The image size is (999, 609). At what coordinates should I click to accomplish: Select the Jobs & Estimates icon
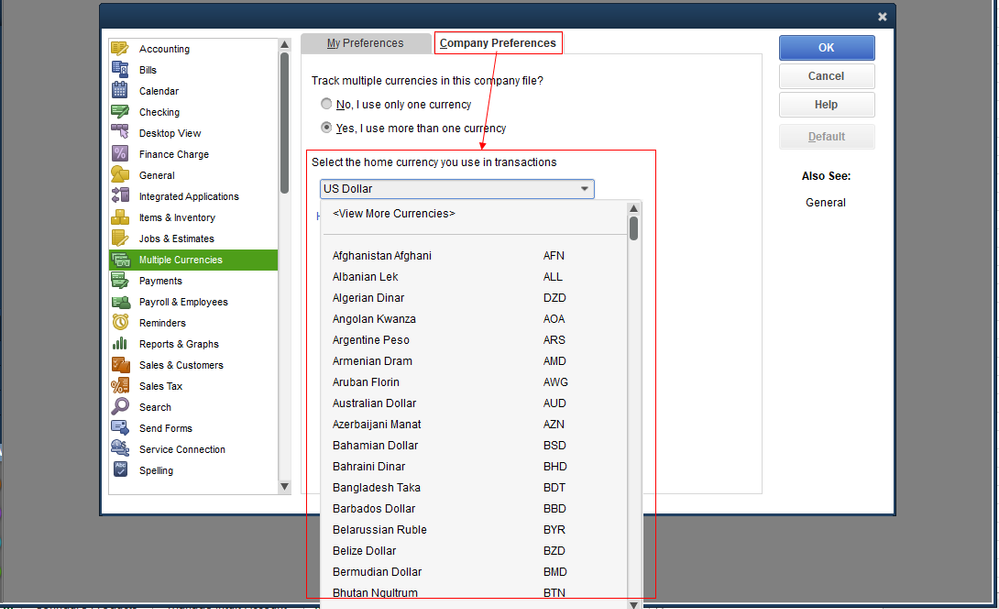click(120, 238)
